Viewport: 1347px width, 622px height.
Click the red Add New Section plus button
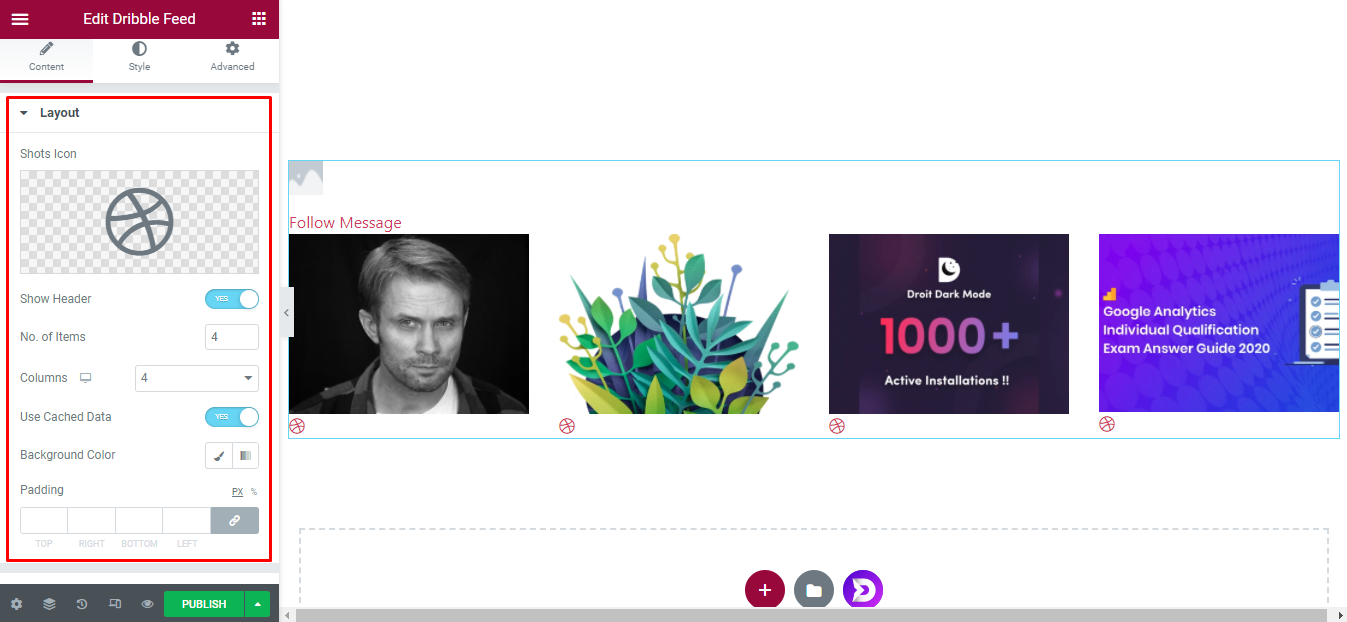click(765, 590)
